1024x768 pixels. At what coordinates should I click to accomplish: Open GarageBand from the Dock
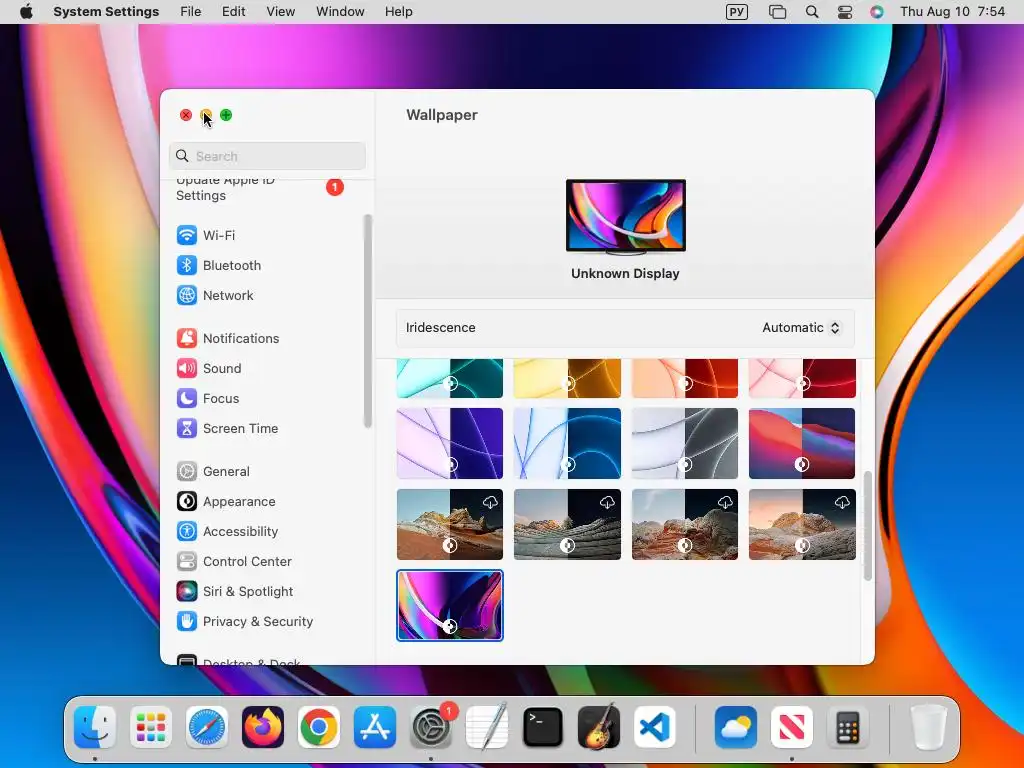[x=599, y=727]
